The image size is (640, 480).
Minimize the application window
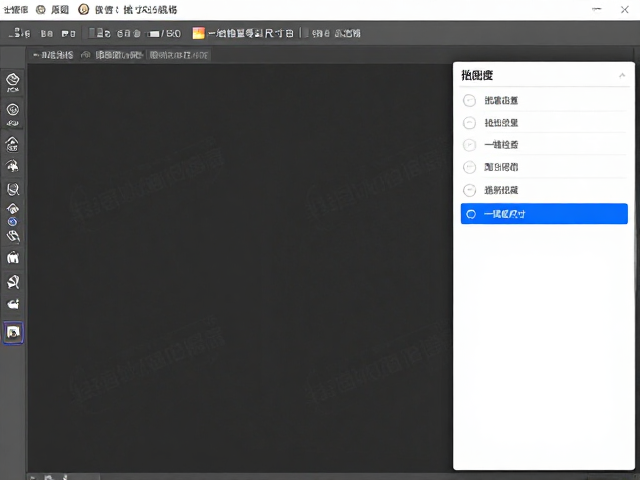click(x=597, y=9)
